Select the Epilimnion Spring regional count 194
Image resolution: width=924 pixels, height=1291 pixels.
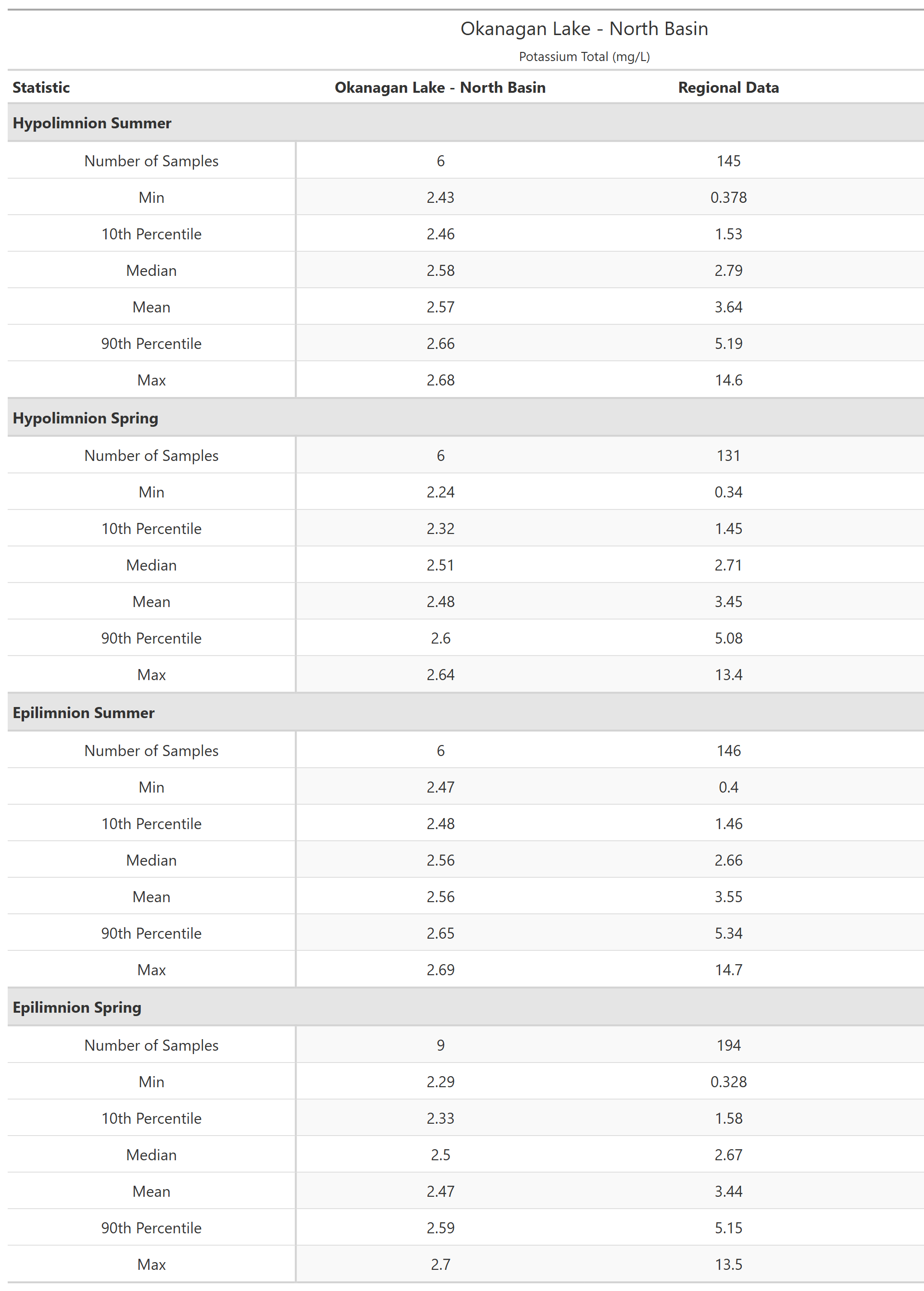click(x=728, y=1045)
